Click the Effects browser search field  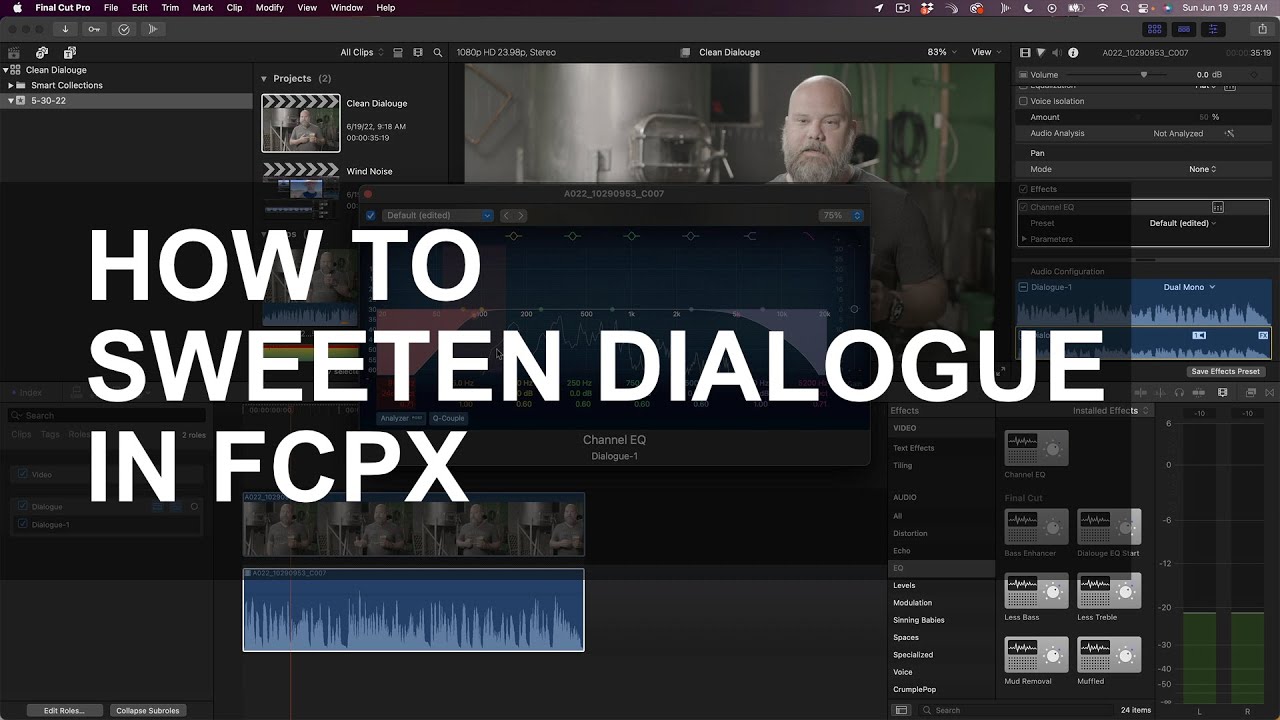1015,710
